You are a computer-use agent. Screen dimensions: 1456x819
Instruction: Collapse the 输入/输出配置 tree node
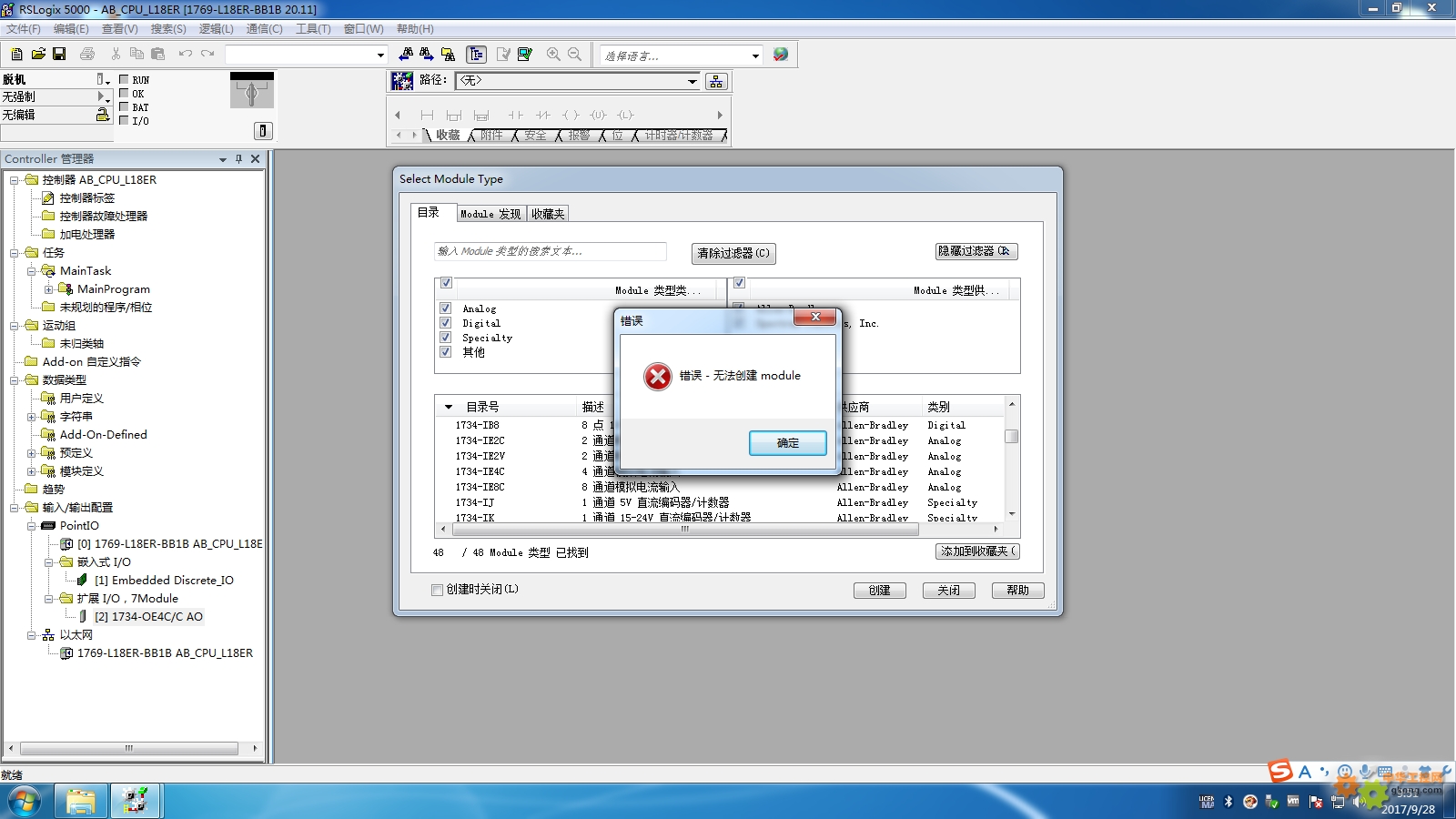(x=15, y=508)
